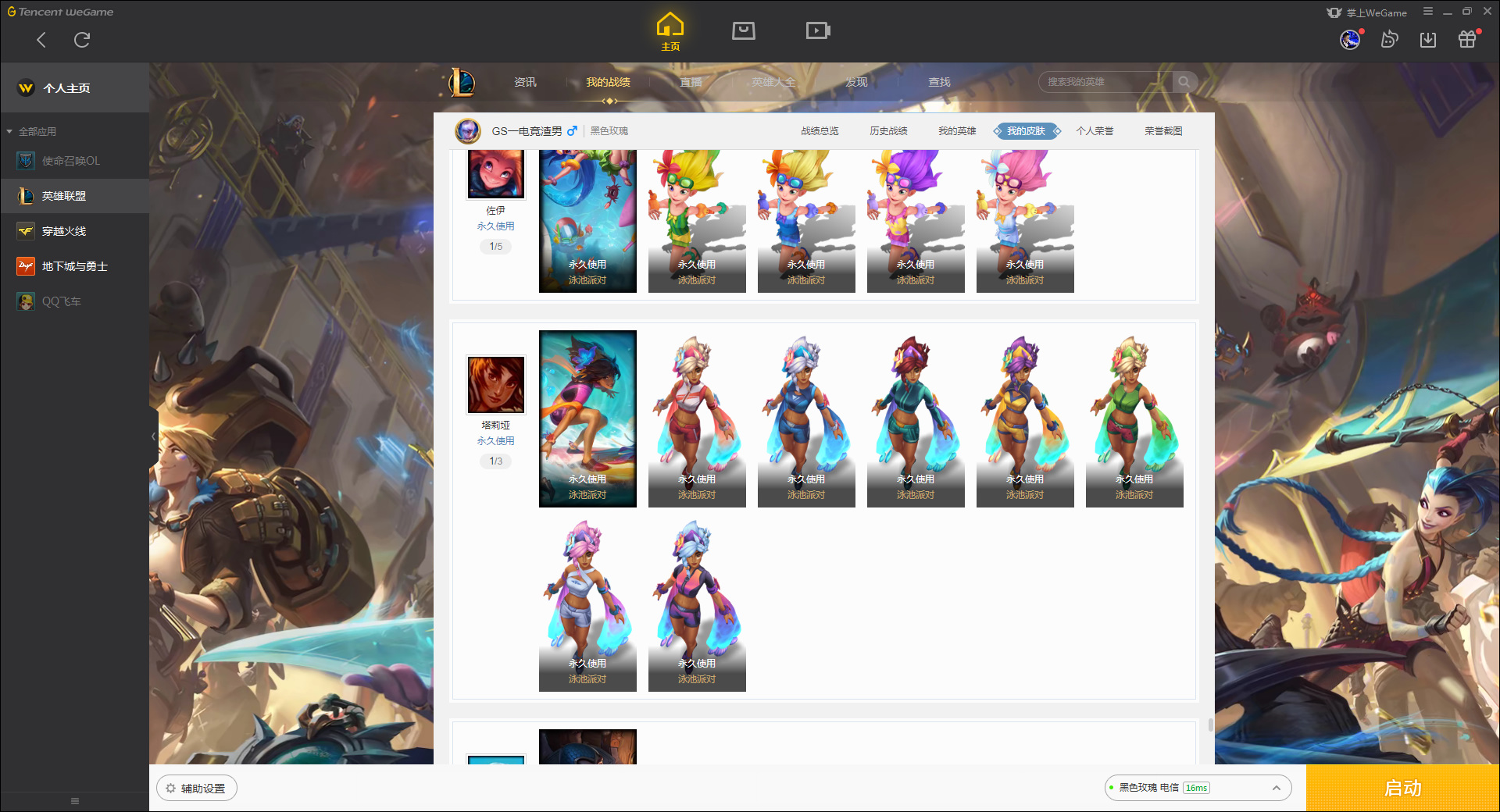Image resolution: width=1500 pixels, height=812 pixels.
Task: Select 穿越火线 in sidebar
Action: pyautogui.click(x=75, y=231)
